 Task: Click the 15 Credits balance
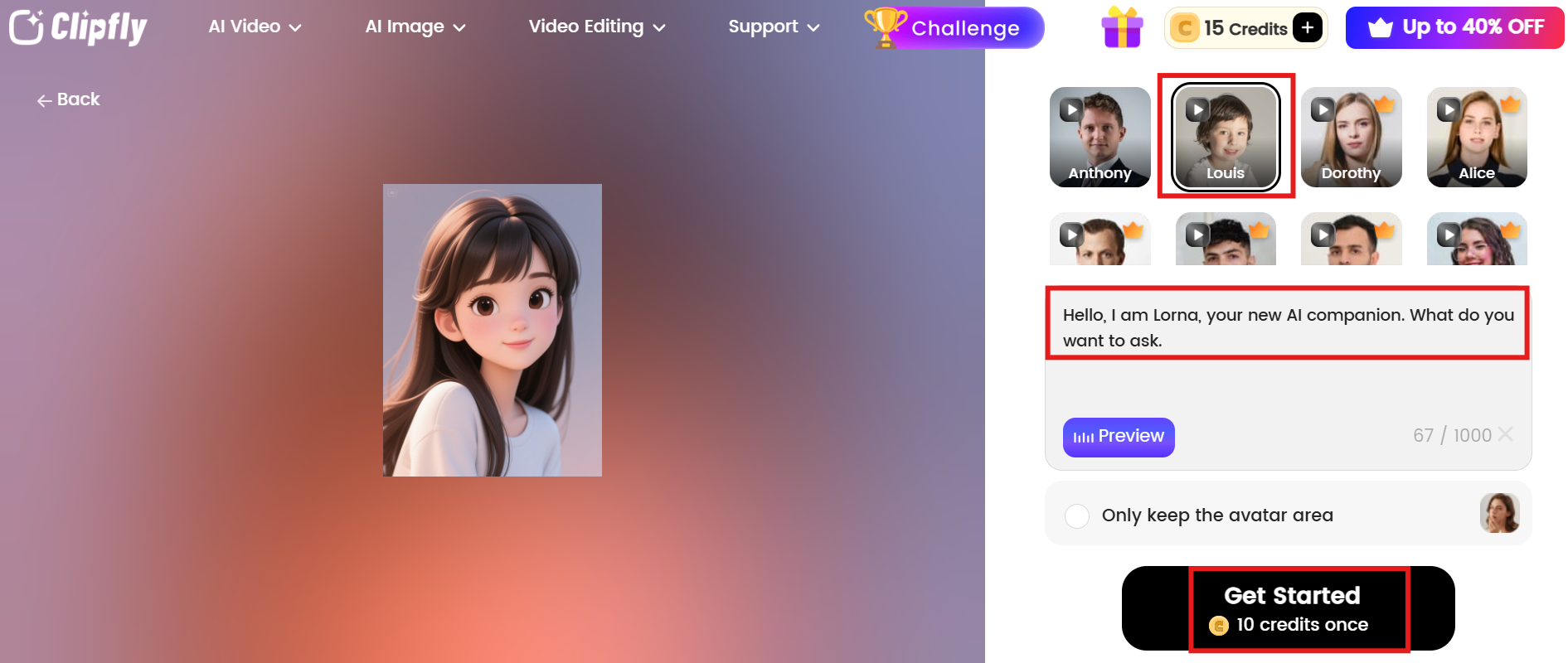pos(1245,28)
